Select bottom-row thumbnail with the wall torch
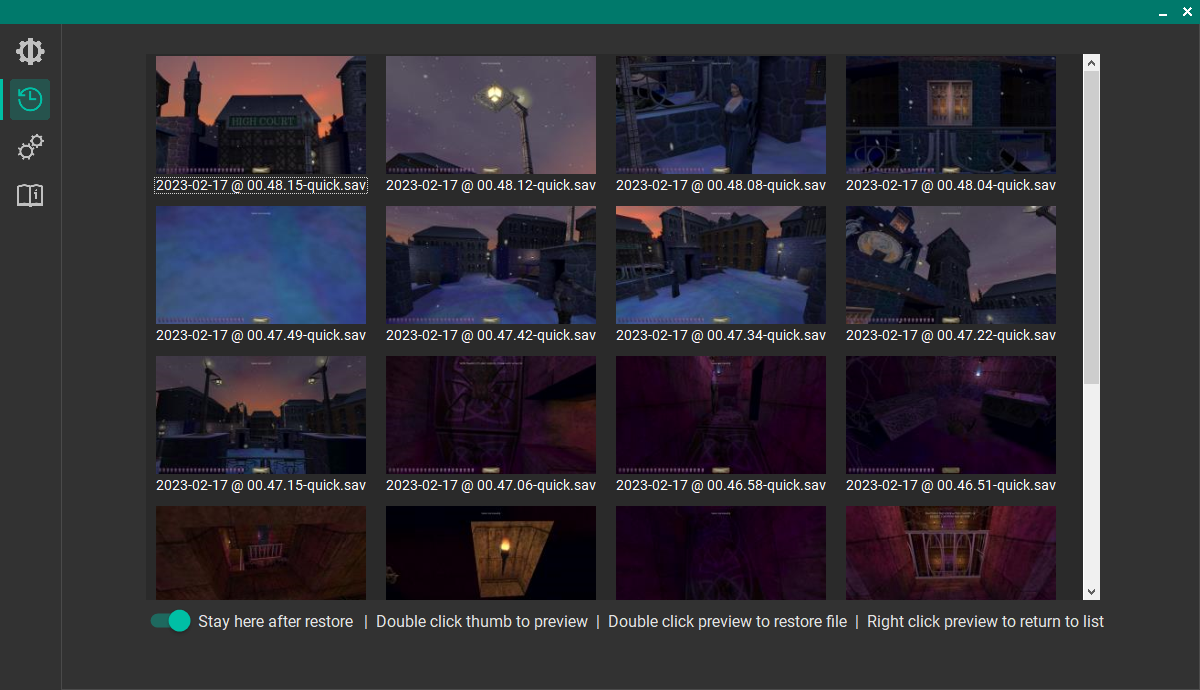The height and width of the screenshot is (690, 1200). click(x=491, y=553)
